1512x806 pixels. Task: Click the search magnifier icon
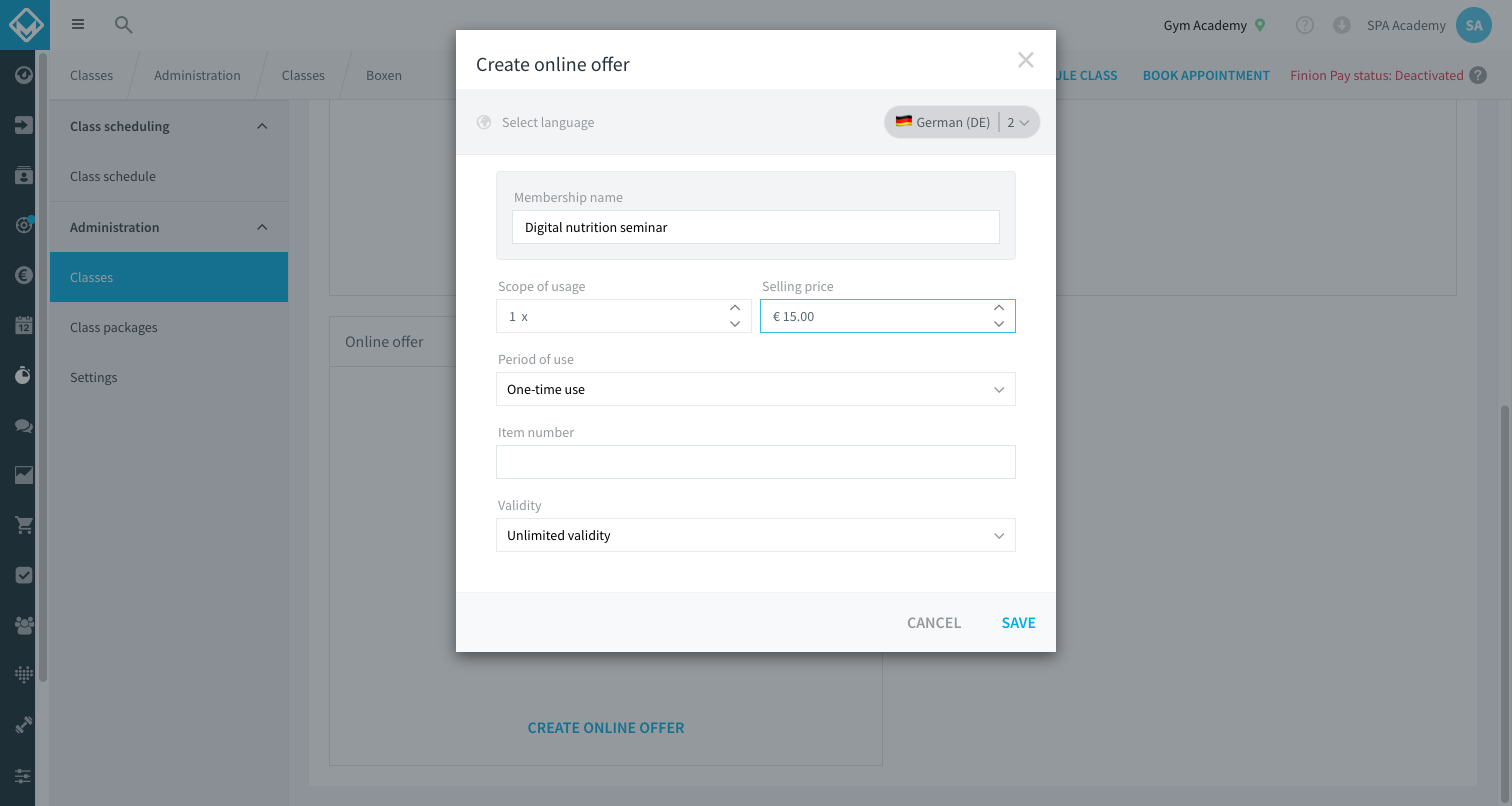click(123, 25)
